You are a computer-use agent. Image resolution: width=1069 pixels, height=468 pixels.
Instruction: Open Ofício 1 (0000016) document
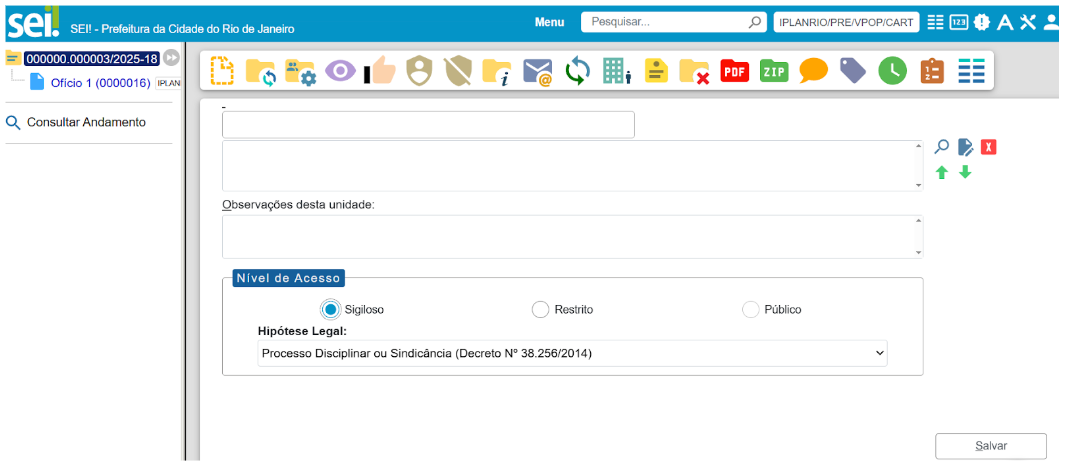pos(100,83)
